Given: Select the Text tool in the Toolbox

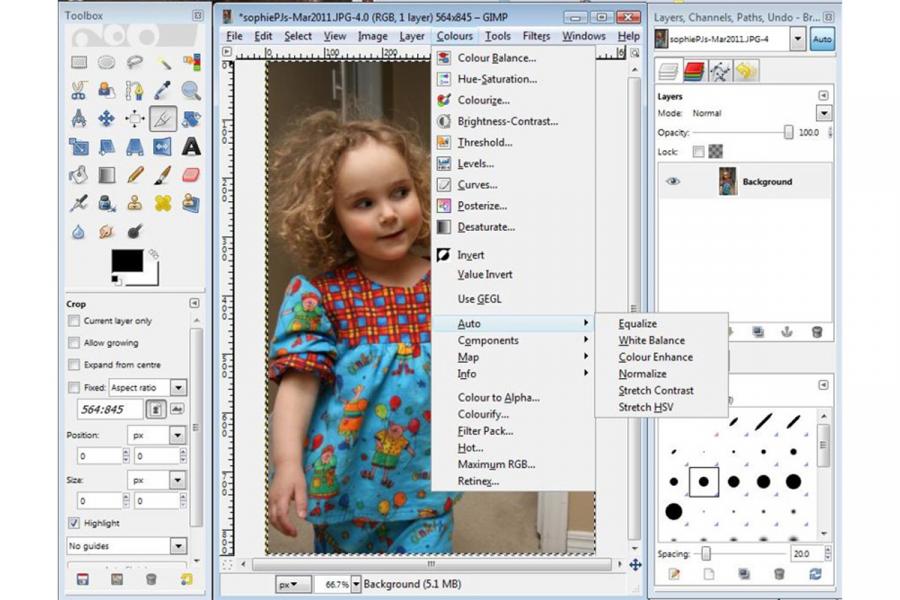Looking at the screenshot, I should (190, 147).
